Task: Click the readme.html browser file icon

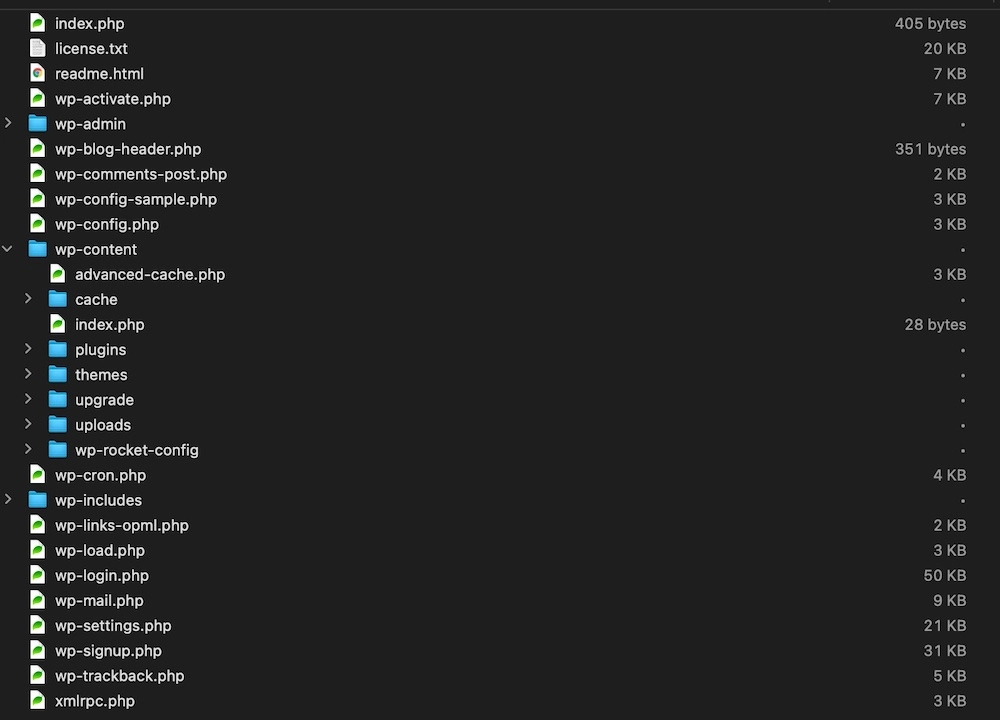Action: (38, 73)
